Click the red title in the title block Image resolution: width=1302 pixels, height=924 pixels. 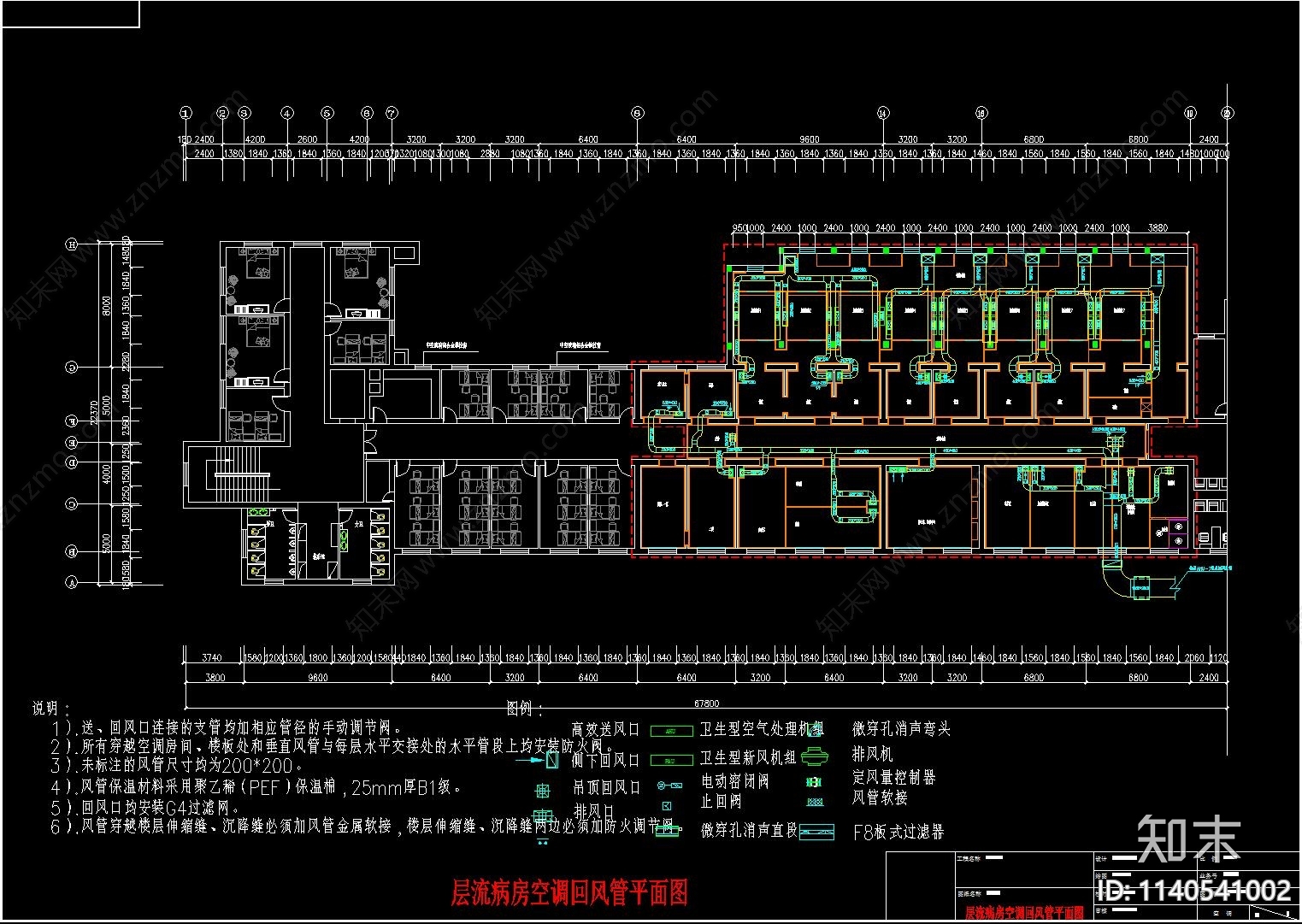coord(1024,913)
